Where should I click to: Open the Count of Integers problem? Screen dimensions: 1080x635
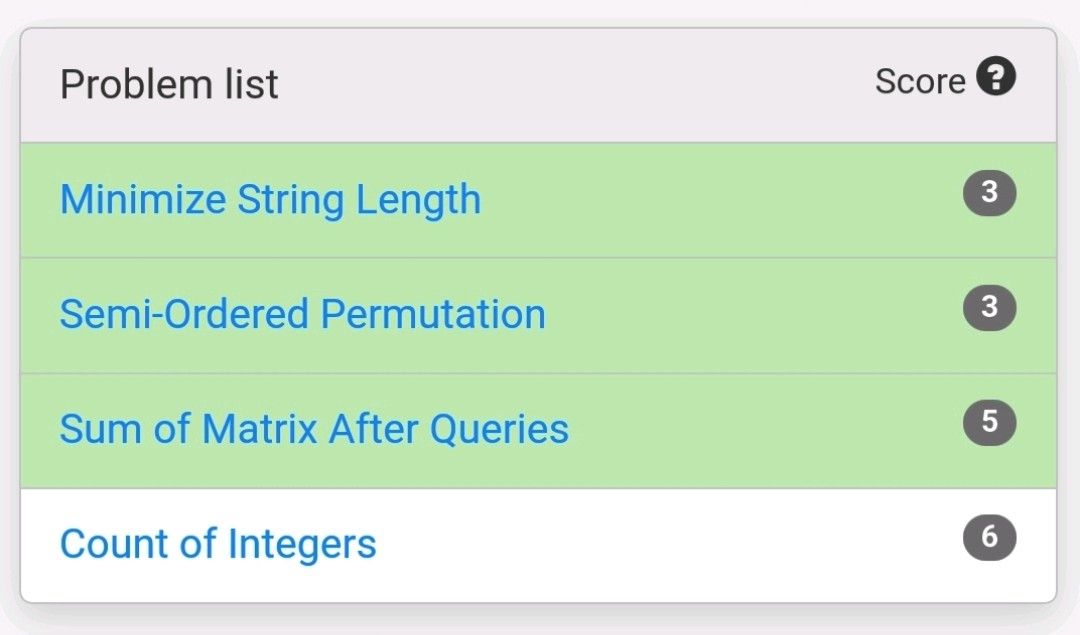tap(218, 545)
